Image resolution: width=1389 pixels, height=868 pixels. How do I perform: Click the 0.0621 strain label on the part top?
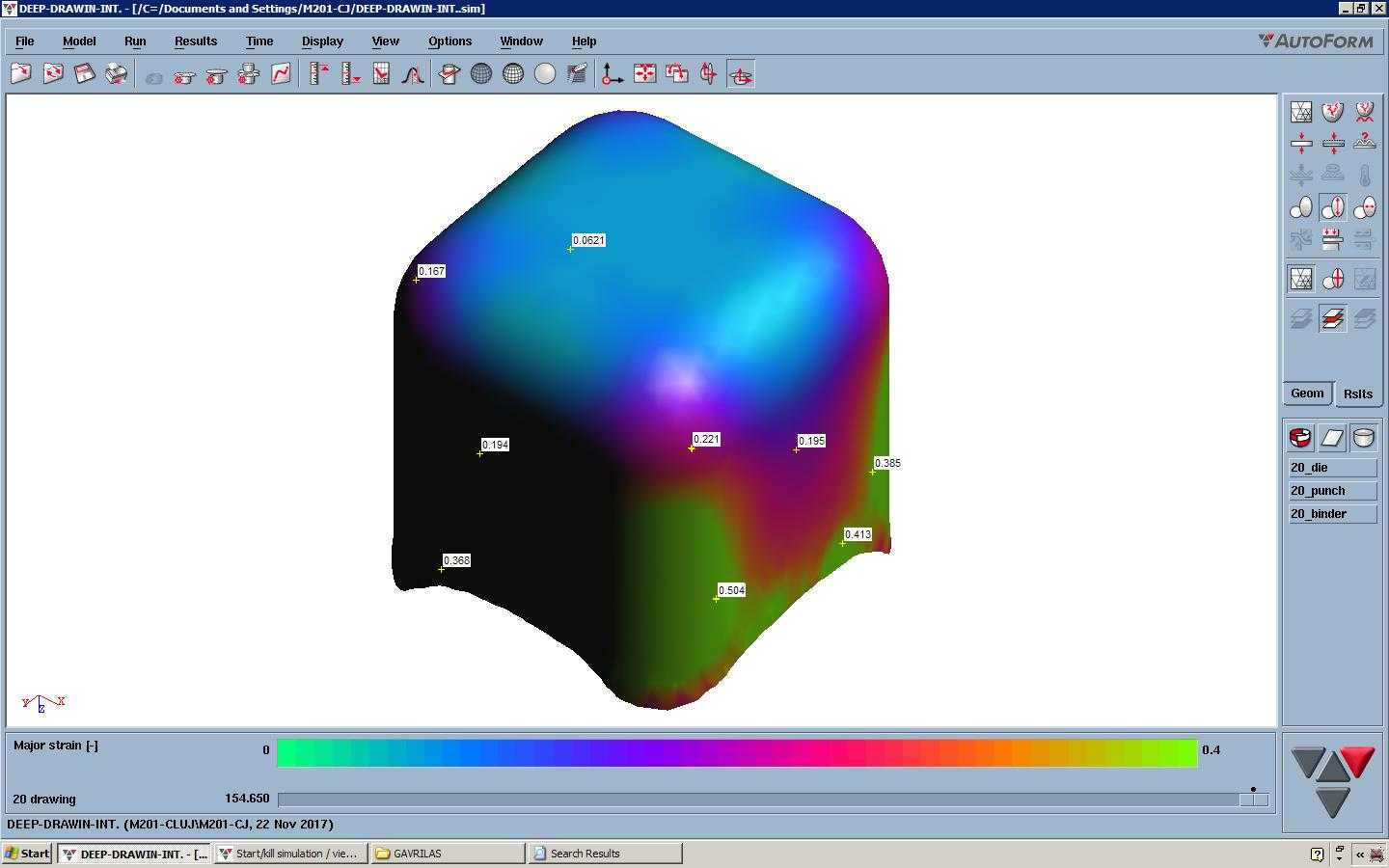[x=588, y=240]
